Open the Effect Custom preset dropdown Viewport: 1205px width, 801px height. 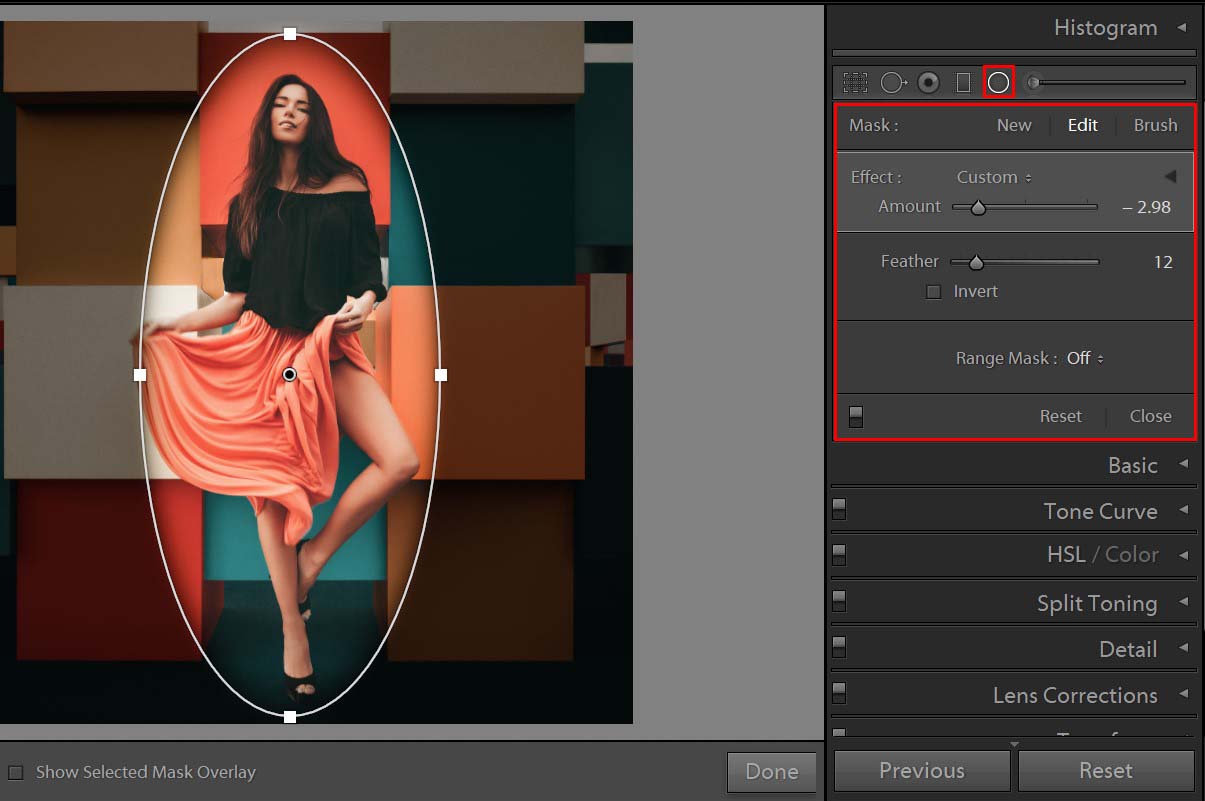[x=993, y=177]
